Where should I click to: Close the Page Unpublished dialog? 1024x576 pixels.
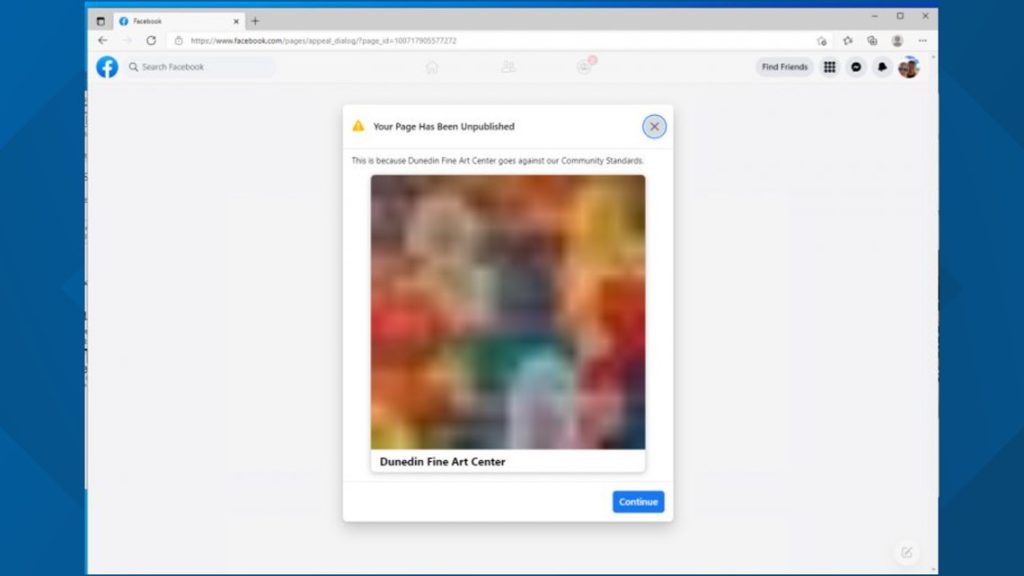tap(654, 126)
